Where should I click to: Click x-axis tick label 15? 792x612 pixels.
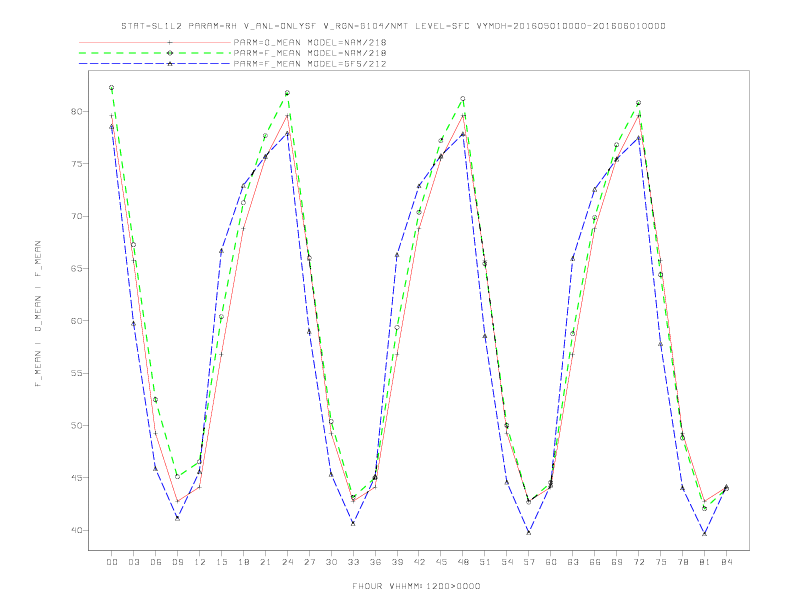(x=221, y=562)
